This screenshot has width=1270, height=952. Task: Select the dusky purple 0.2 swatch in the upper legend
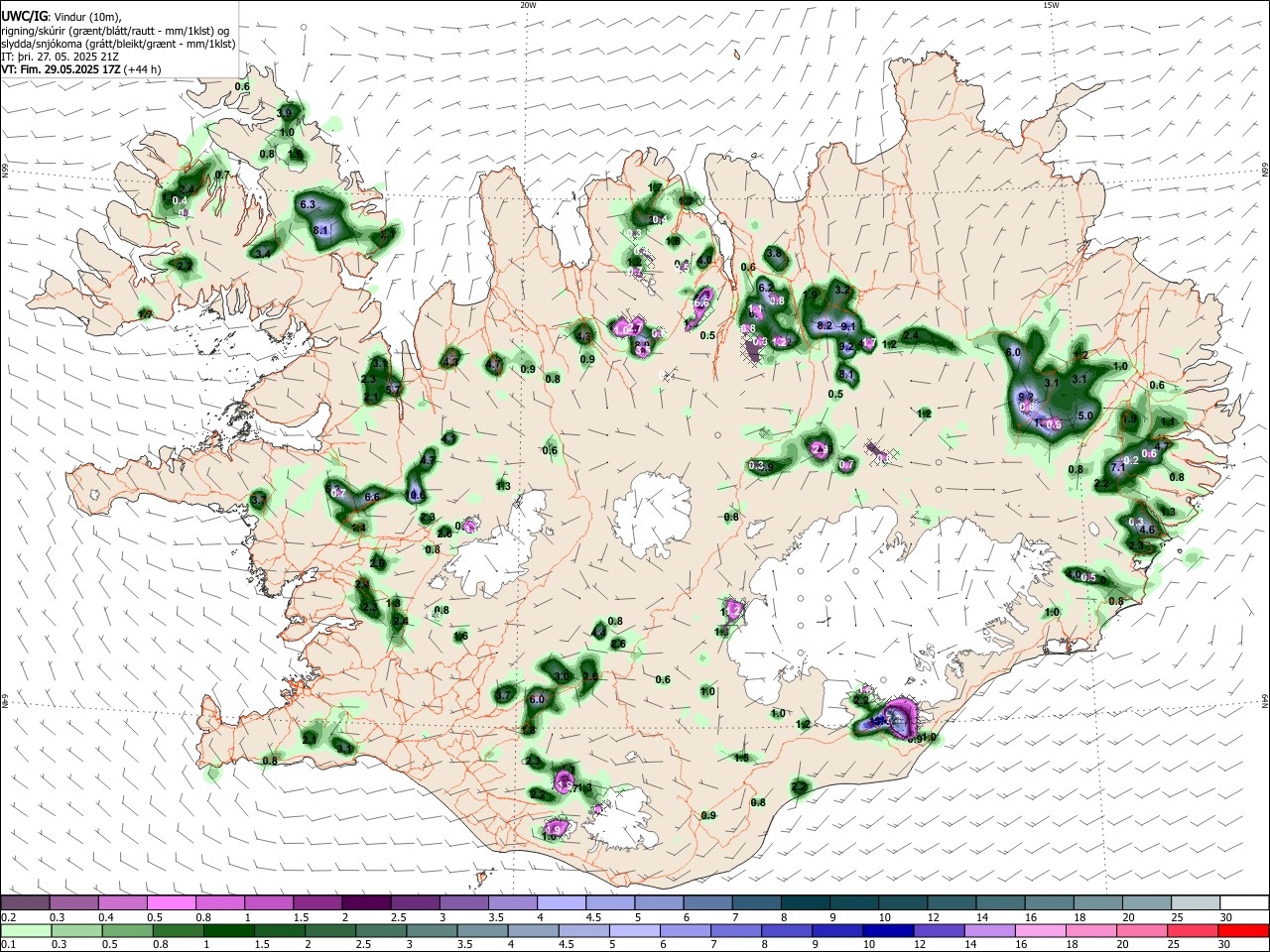(x=26, y=903)
